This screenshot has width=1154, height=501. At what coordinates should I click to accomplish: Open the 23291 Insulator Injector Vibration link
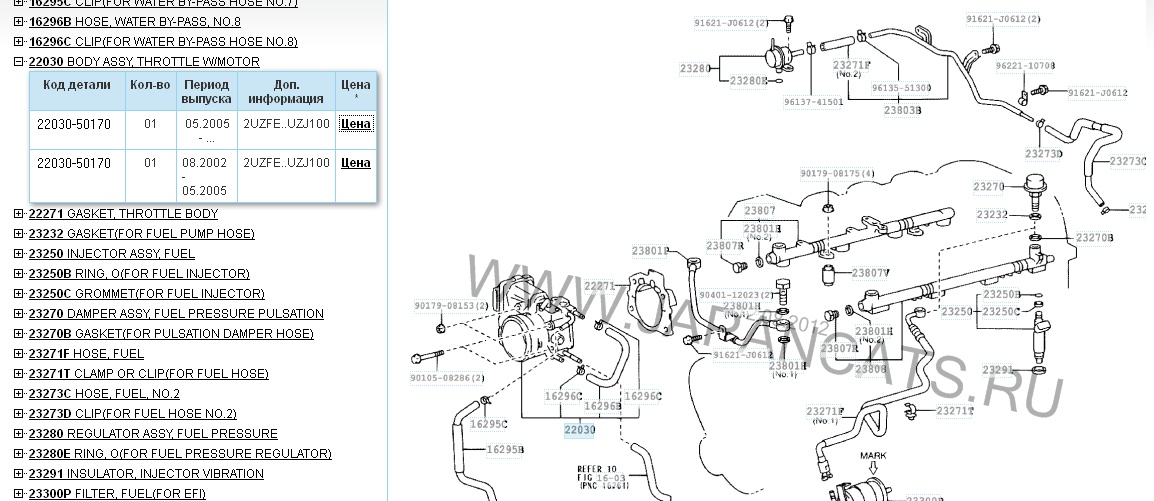click(146, 474)
